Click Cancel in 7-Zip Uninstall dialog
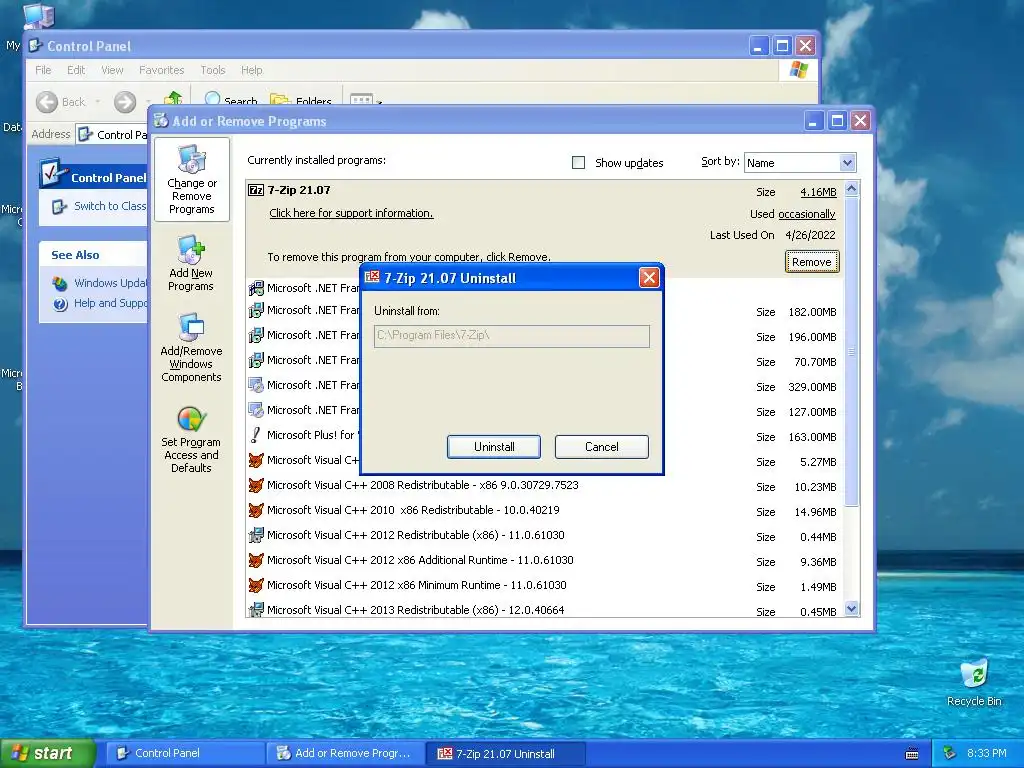Viewport: 1024px width, 768px height. point(601,447)
